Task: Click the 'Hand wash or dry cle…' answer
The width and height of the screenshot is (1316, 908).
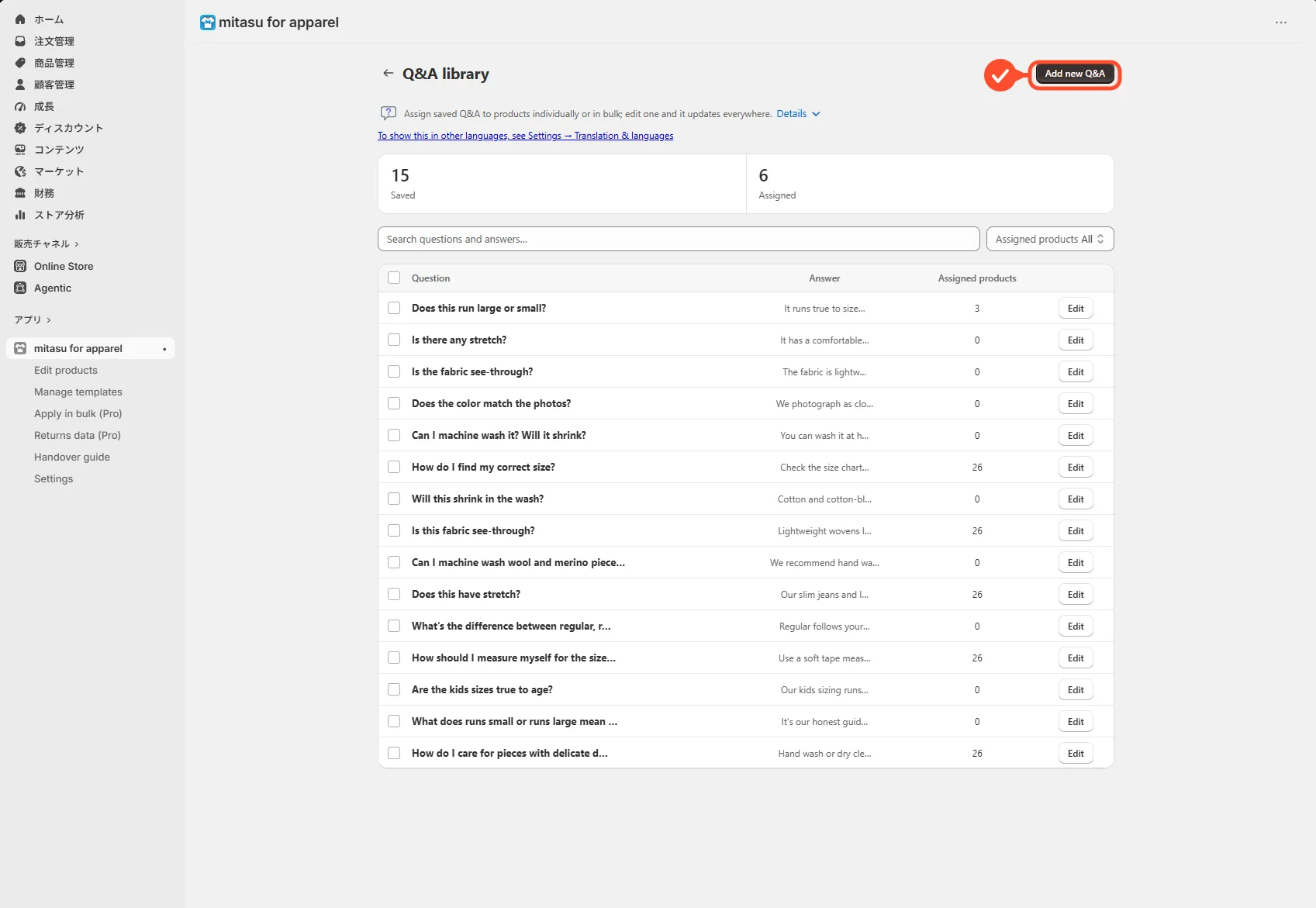Action: click(x=824, y=754)
